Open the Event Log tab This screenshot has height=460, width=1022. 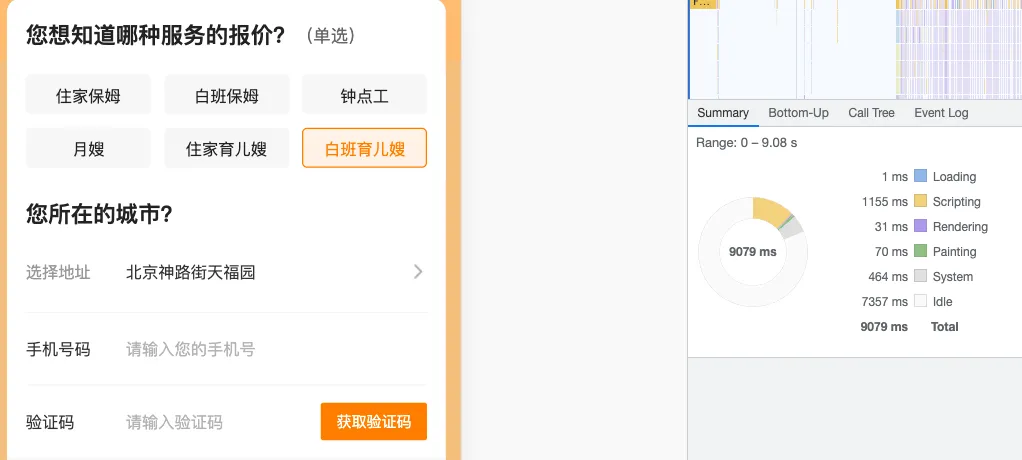[x=941, y=113]
